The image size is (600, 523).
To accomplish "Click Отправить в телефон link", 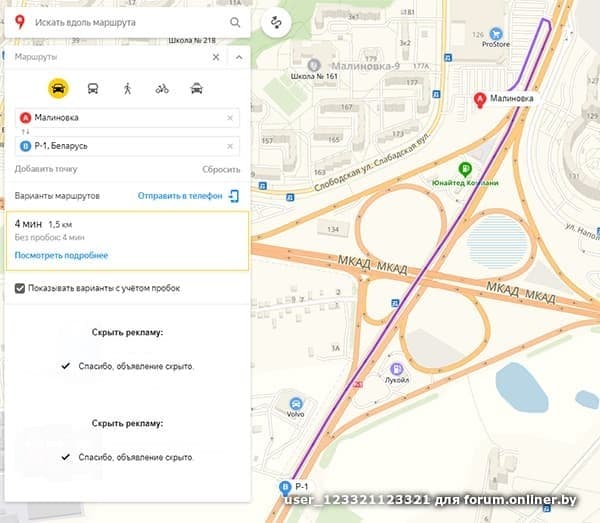I will pyautogui.click(x=180, y=196).
